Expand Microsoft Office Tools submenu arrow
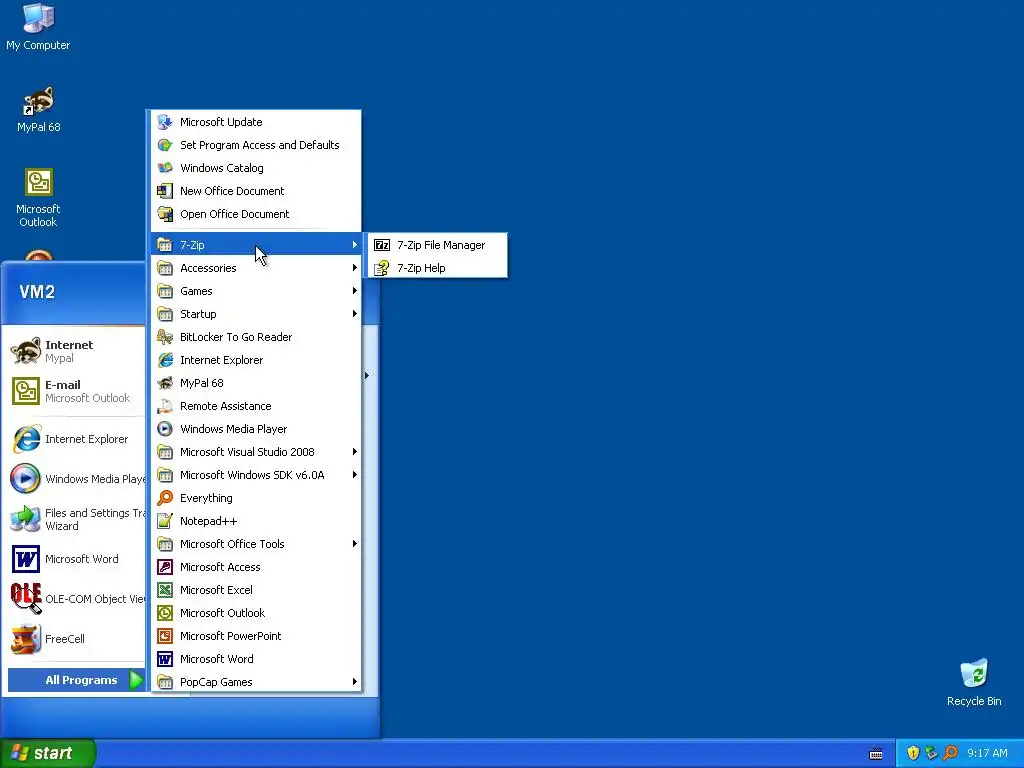The height and width of the screenshot is (768, 1024). (355, 544)
